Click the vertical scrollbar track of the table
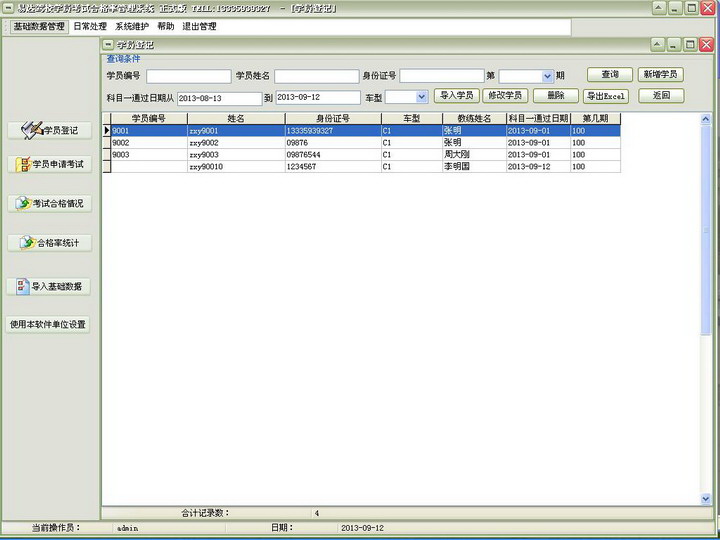Screen dimensions: 720x540 point(706,413)
